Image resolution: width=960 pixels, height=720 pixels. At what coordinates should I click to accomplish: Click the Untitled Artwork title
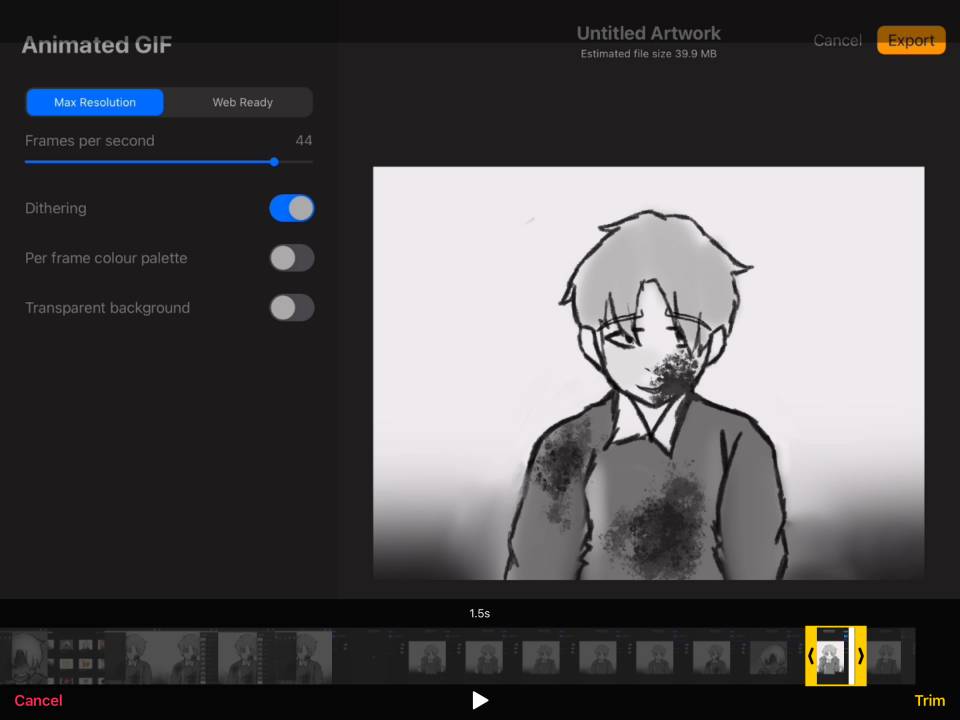pos(648,33)
